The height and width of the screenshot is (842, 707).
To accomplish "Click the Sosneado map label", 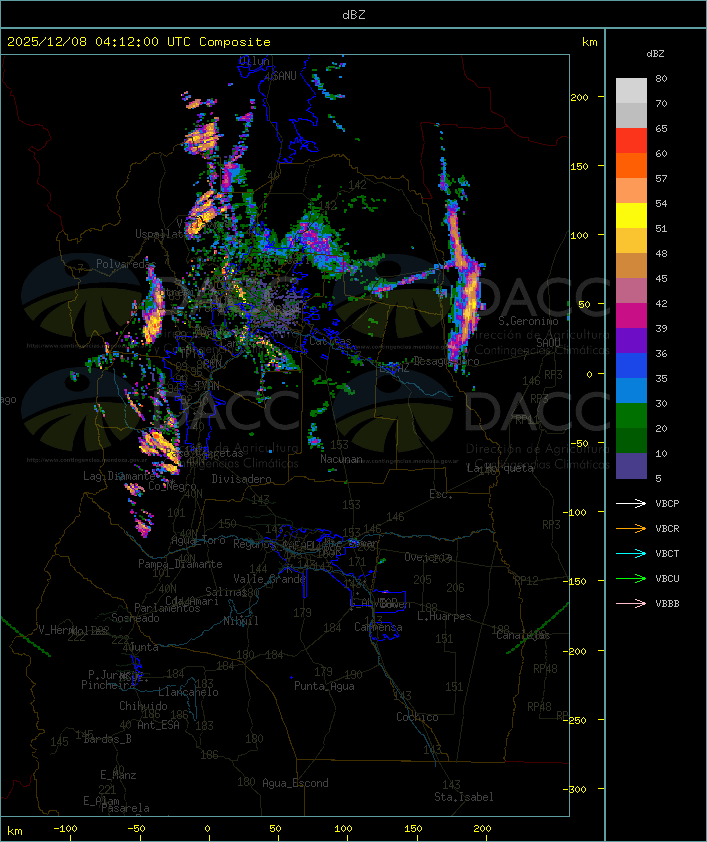I will (x=135, y=618).
